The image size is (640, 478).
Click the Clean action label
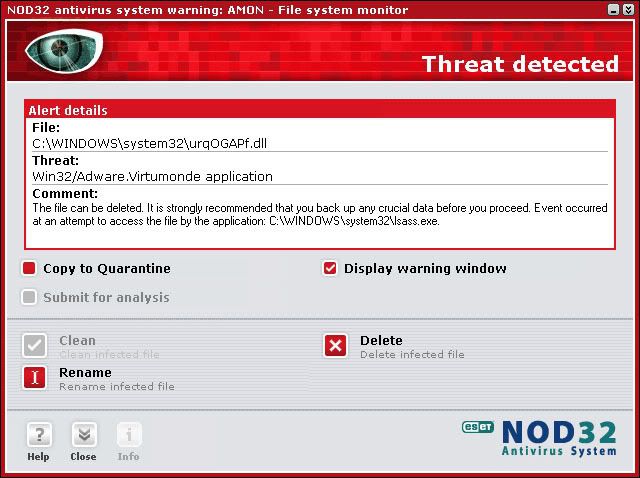[x=77, y=340]
